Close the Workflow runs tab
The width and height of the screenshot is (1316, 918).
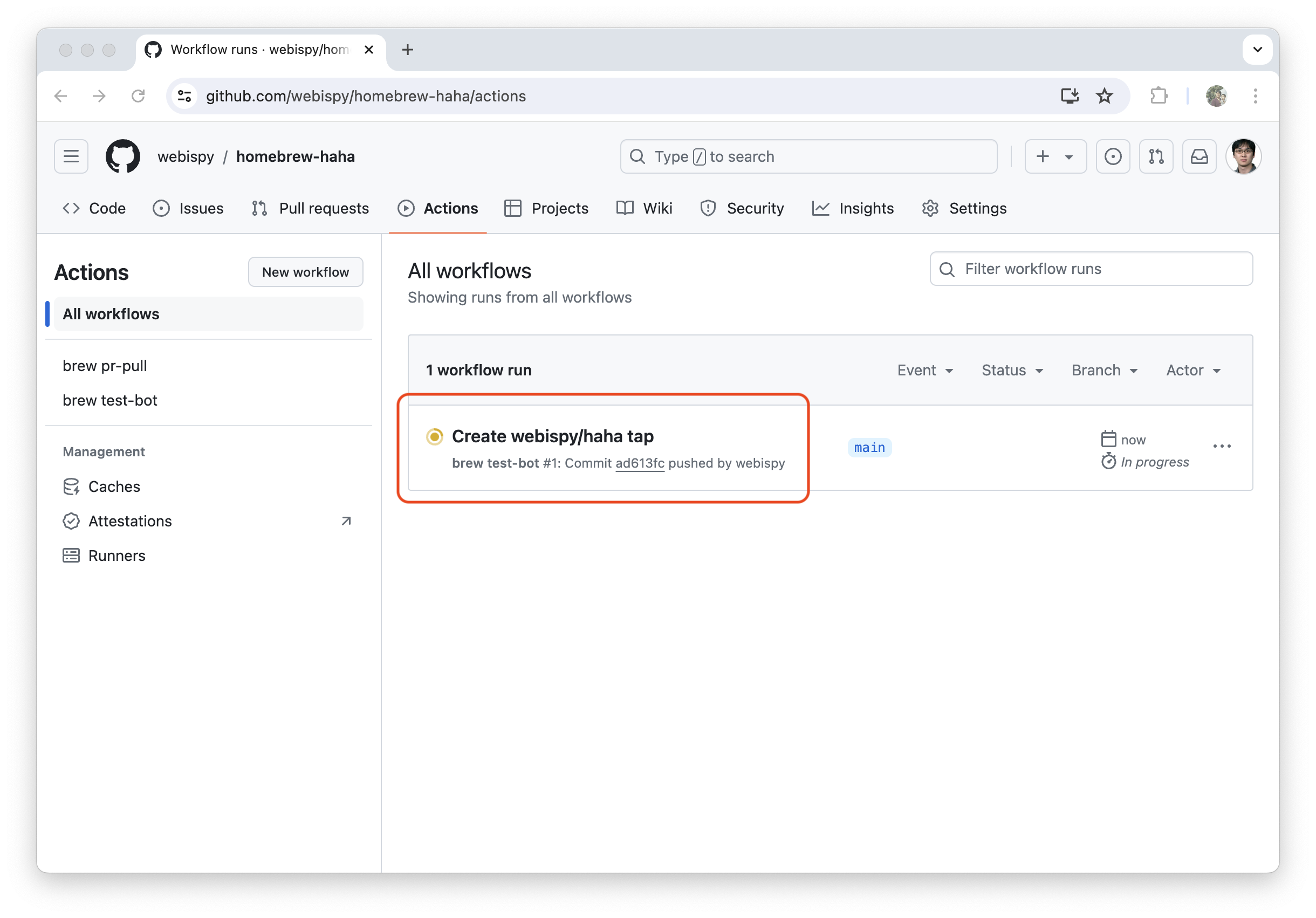click(x=369, y=50)
